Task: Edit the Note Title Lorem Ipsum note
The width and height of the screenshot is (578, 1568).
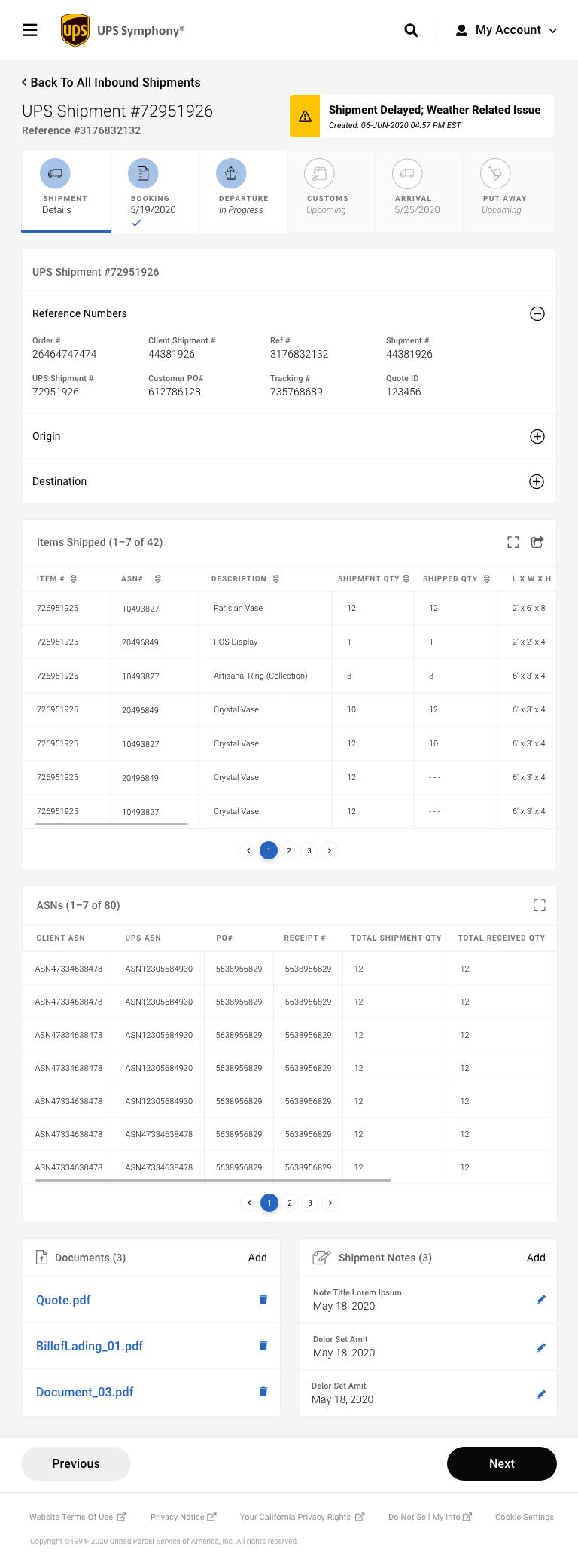Action: [540, 1299]
